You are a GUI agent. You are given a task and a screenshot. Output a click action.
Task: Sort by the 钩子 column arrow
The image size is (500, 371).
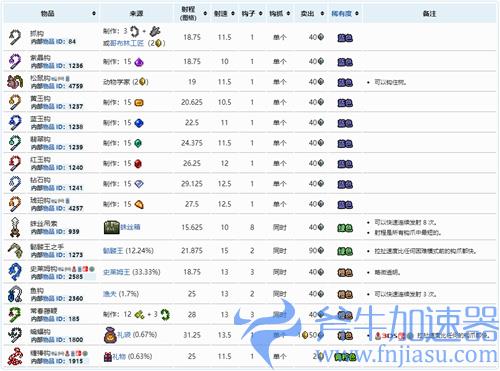[x=260, y=13]
